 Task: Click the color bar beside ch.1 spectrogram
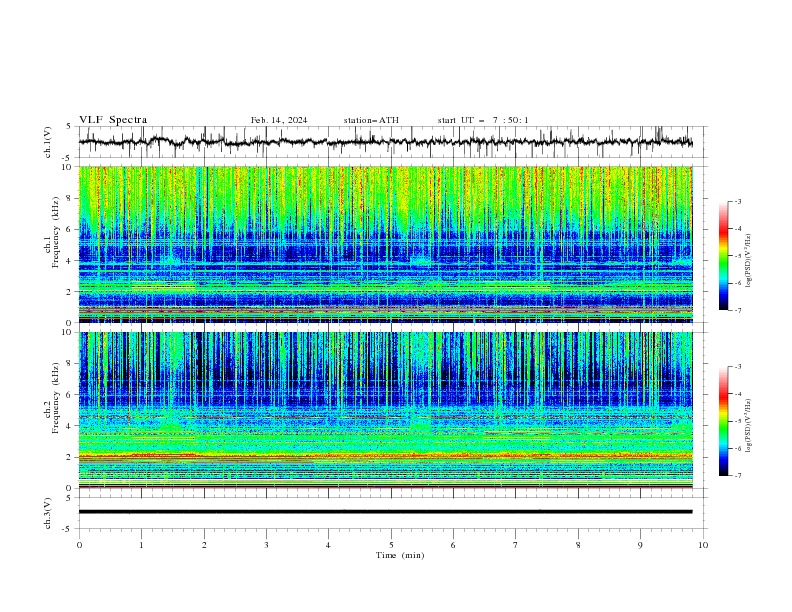[x=723, y=256]
